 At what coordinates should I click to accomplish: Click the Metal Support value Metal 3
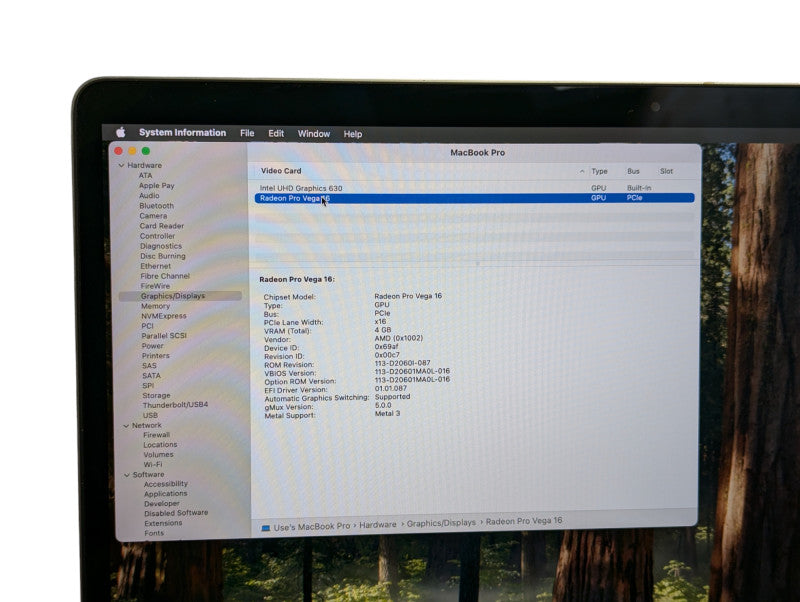tap(388, 414)
